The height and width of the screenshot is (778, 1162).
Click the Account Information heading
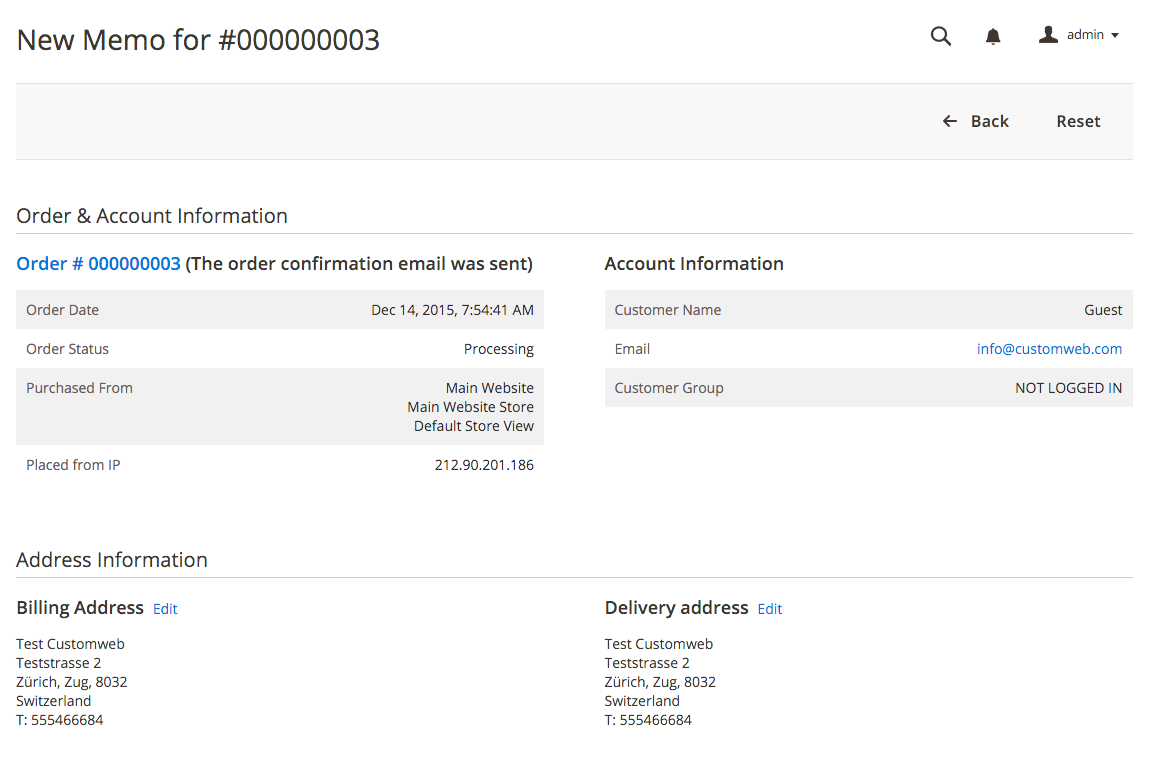tap(694, 264)
